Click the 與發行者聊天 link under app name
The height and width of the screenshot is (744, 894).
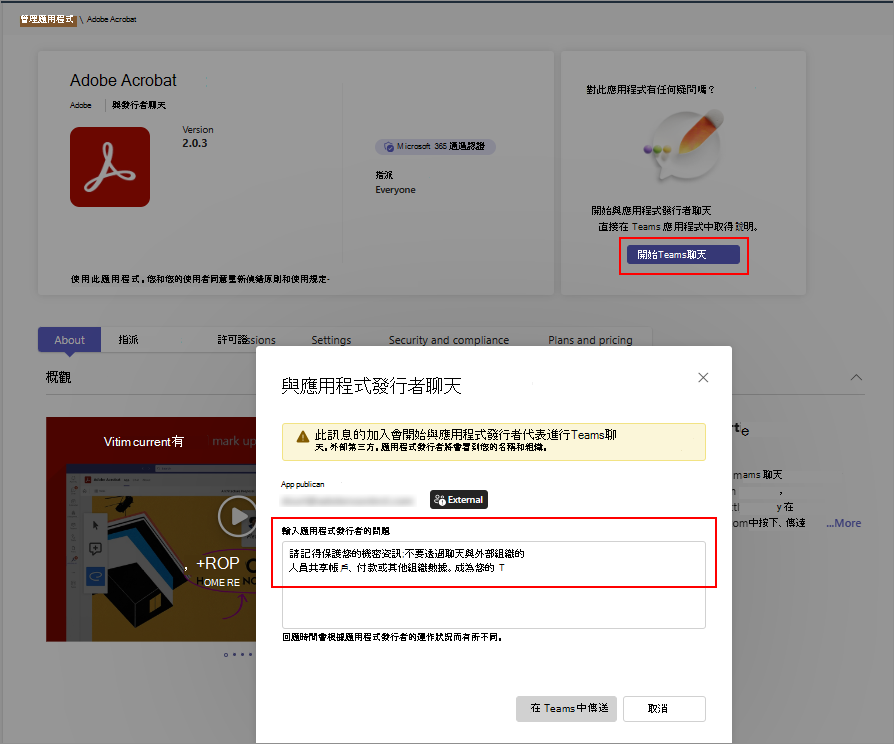tap(139, 105)
